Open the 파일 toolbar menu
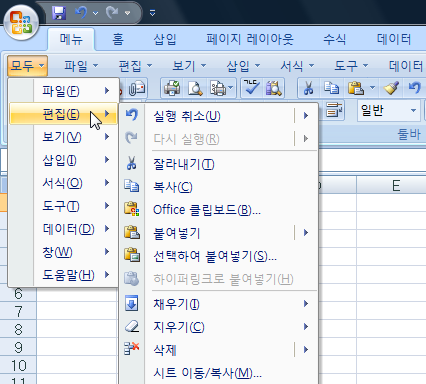The image size is (426, 384). pyautogui.click(x=81, y=66)
